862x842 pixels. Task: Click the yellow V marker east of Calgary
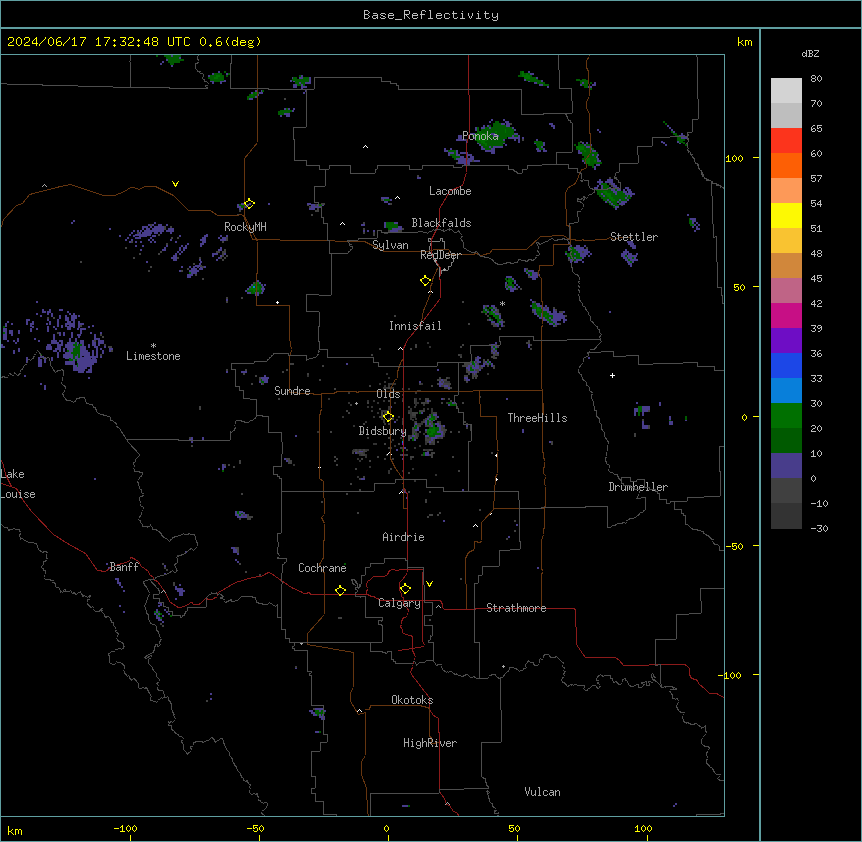pos(429,584)
